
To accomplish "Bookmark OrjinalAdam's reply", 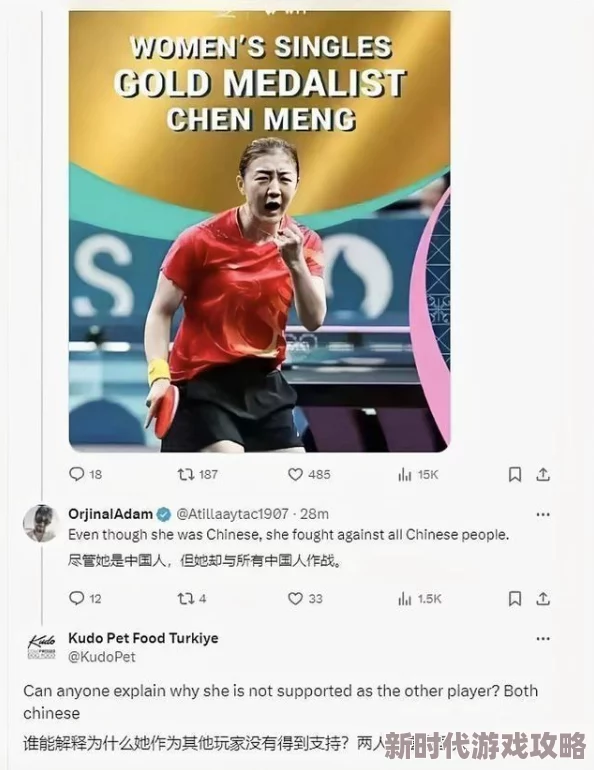I will pos(514,599).
